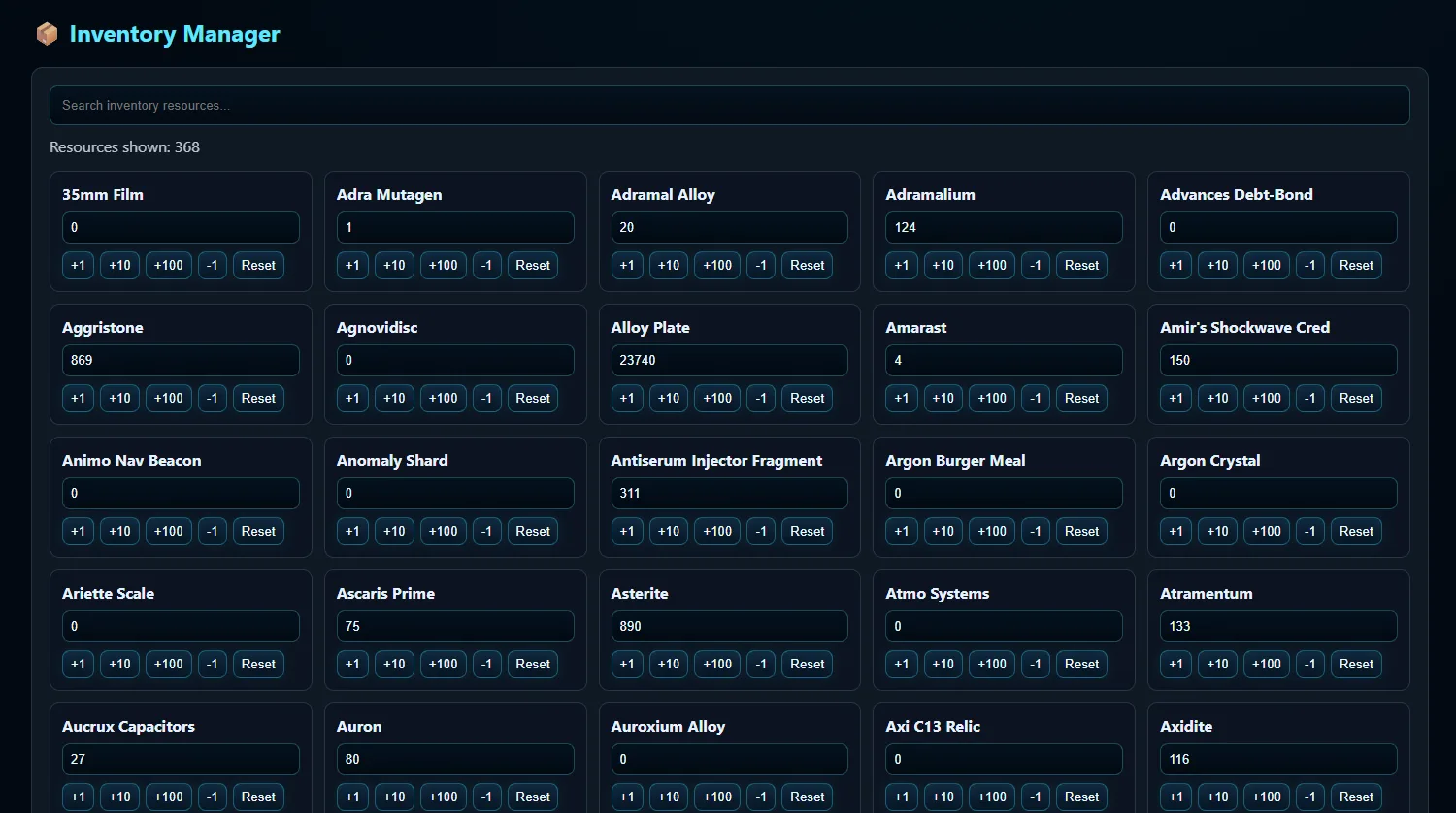Screen dimensions: 1456x813
Task: Add 1 to Atramentum
Action: (1175, 664)
